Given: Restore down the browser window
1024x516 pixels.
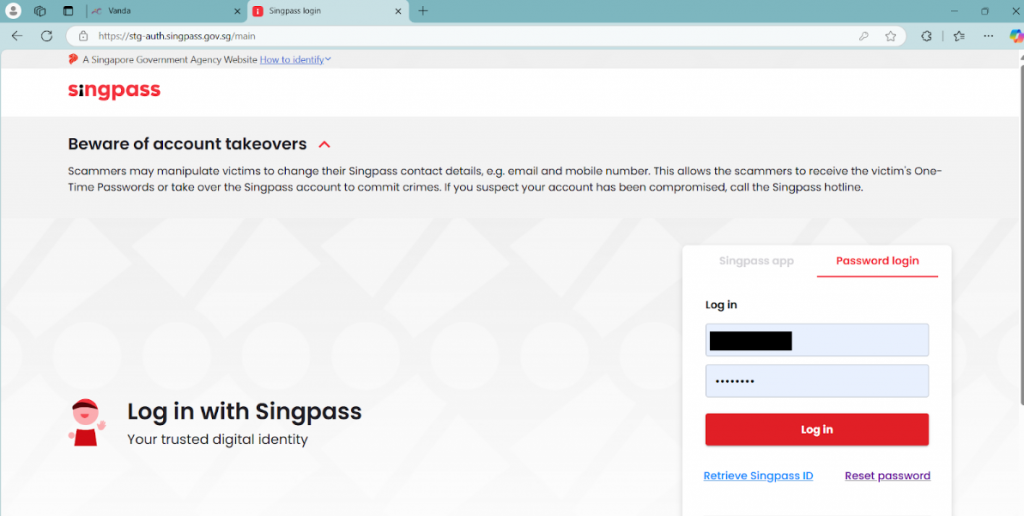Looking at the screenshot, I should 985,11.
